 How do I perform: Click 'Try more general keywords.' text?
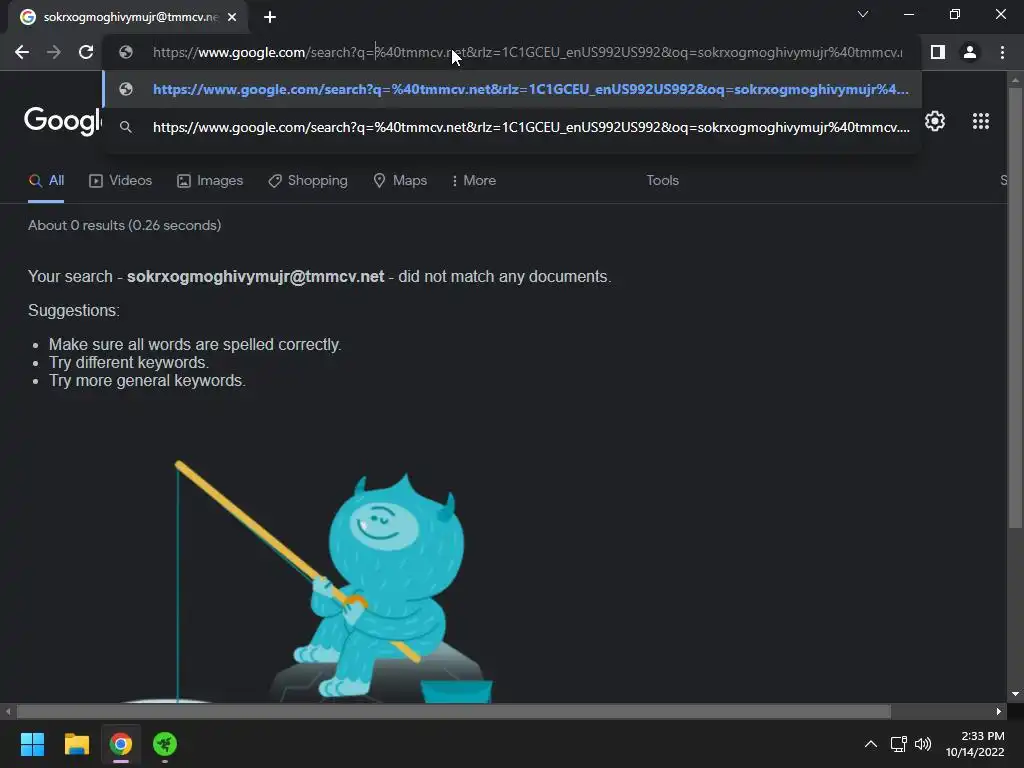tap(147, 381)
